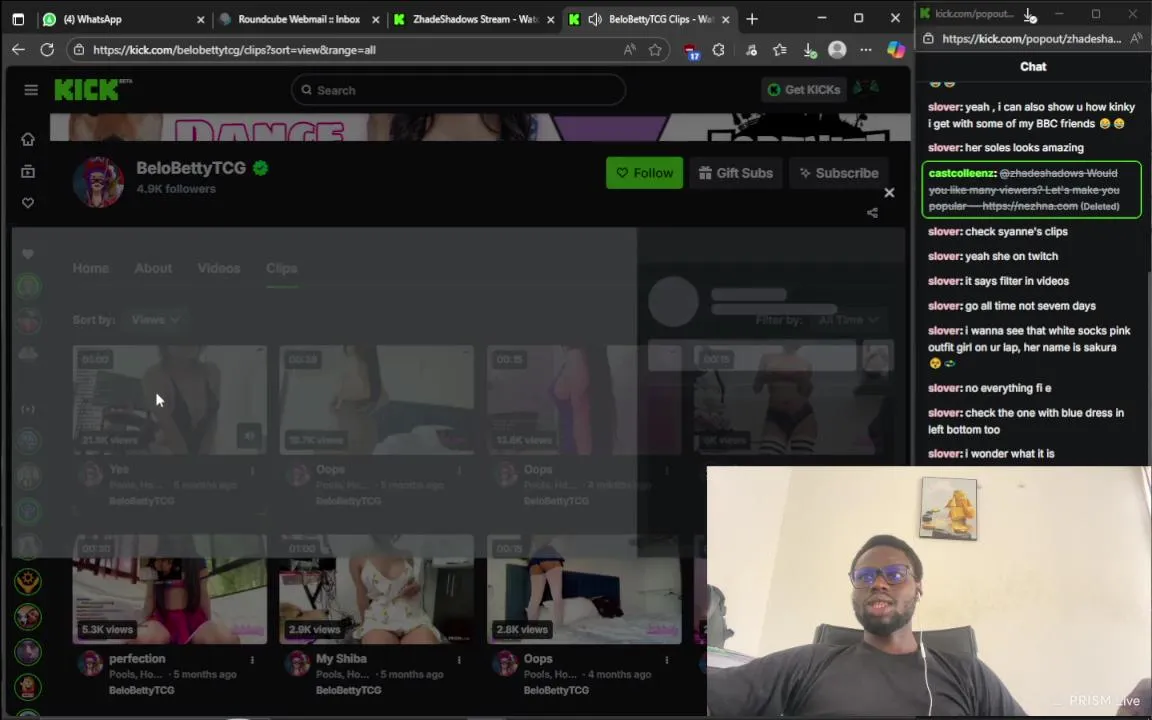Open the browser downloads icon
Viewport: 1152px width, 720px height.
[x=809, y=49]
